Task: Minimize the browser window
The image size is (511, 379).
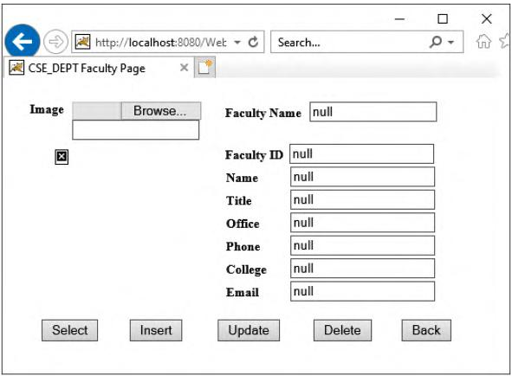Action: point(400,19)
